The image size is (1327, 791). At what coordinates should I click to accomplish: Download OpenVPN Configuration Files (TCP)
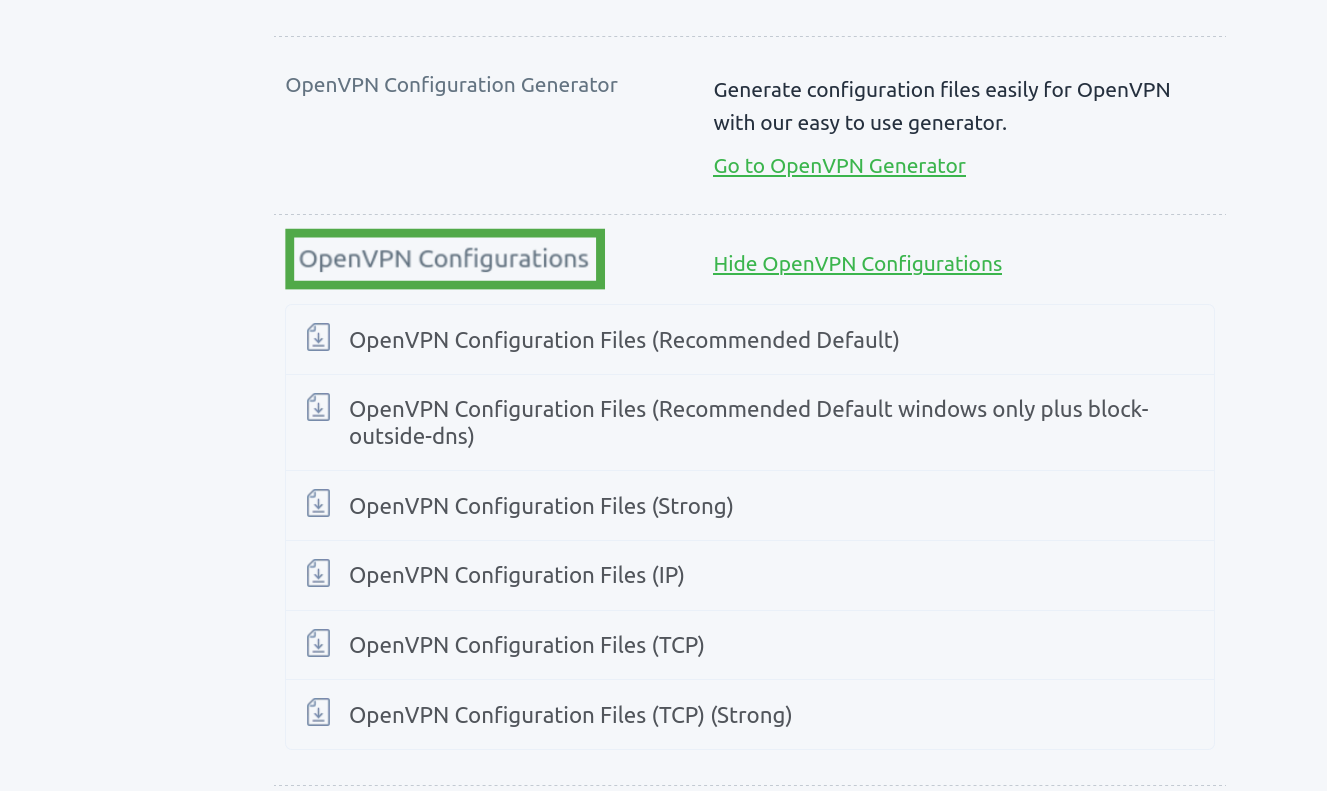coord(527,645)
